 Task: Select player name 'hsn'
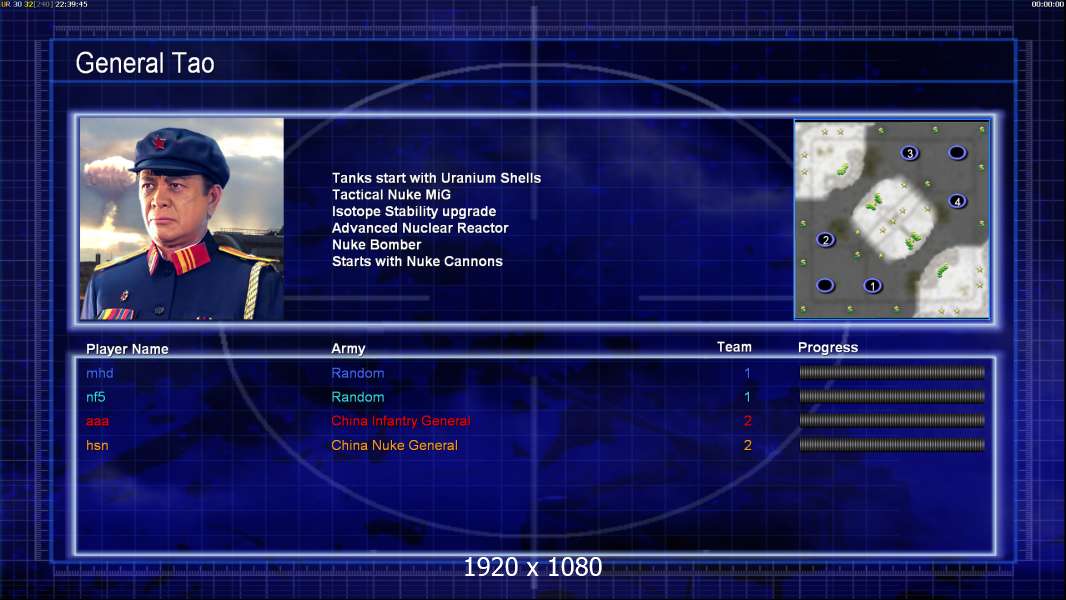pyautogui.click(x=97, y=445)
